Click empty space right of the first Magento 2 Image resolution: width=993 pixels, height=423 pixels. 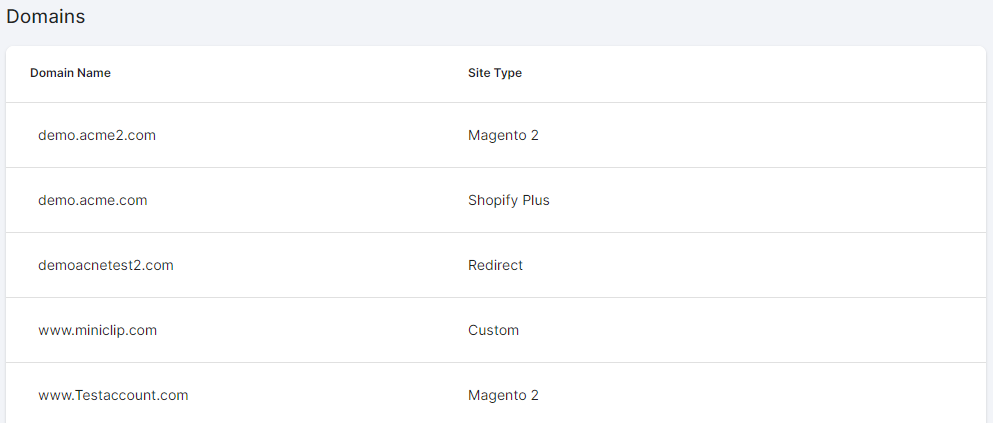[x=760, y=135]
